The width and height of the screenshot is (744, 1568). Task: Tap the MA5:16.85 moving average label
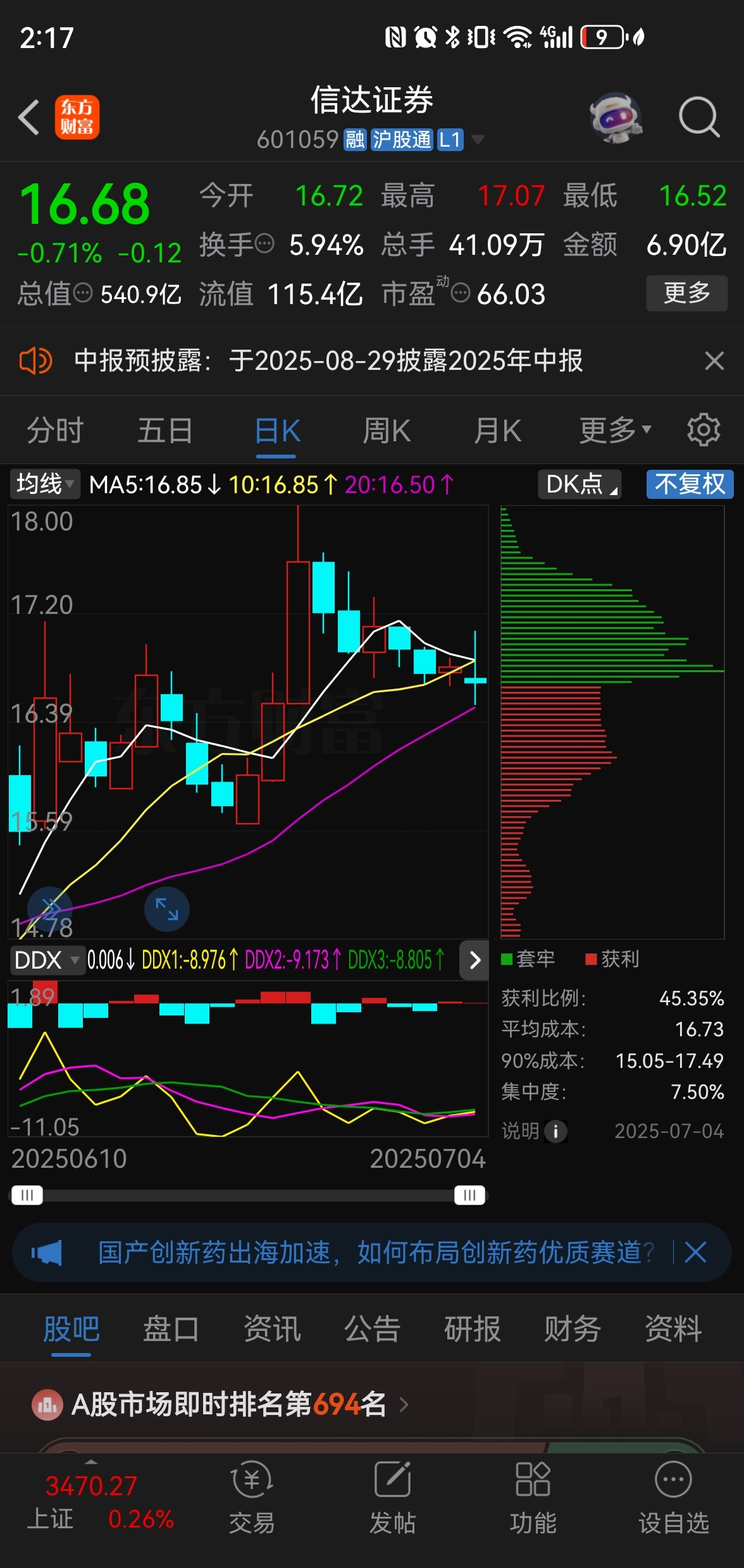(x=155, y=485)
